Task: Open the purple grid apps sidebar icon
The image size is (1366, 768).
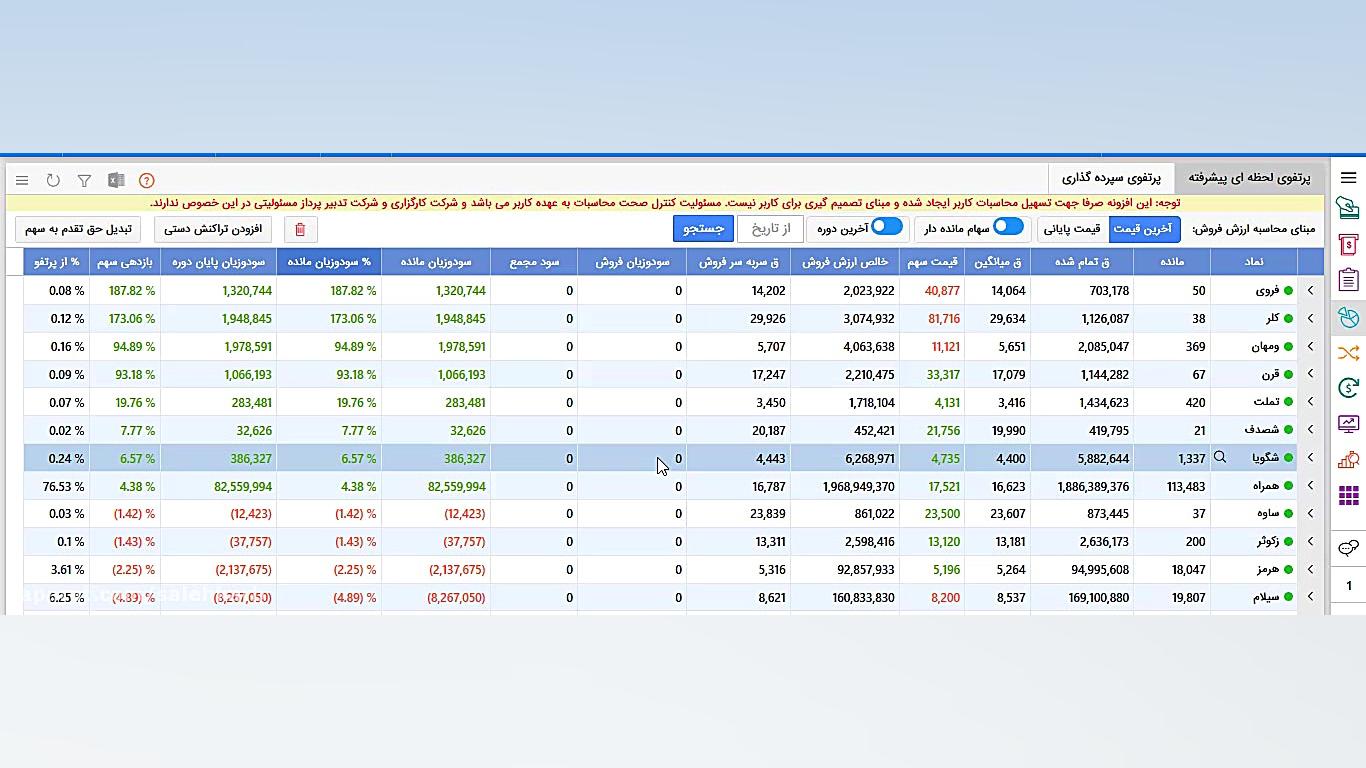Action: 1348,495
